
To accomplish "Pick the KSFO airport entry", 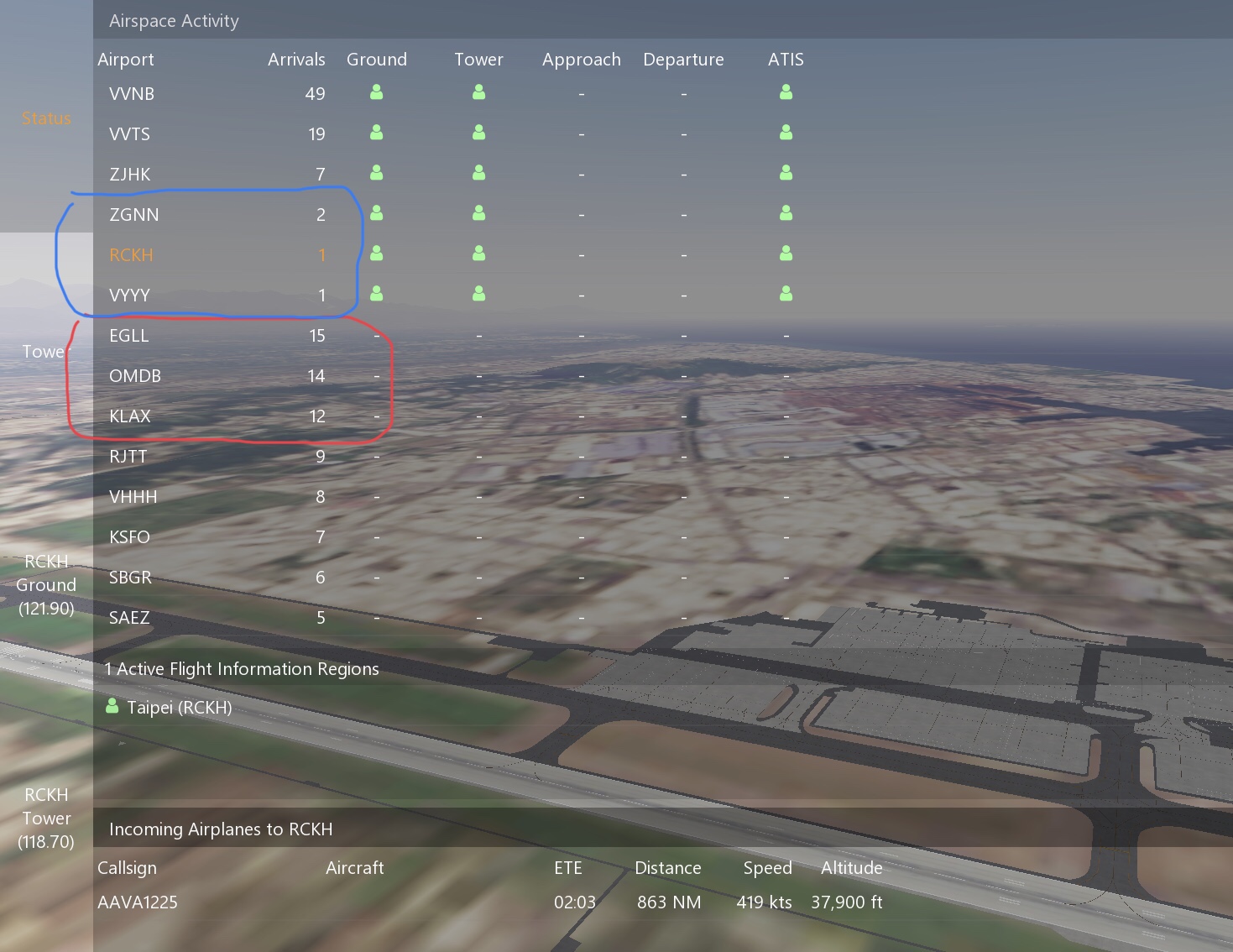I will pyautogui.click(x=130, y=537).
